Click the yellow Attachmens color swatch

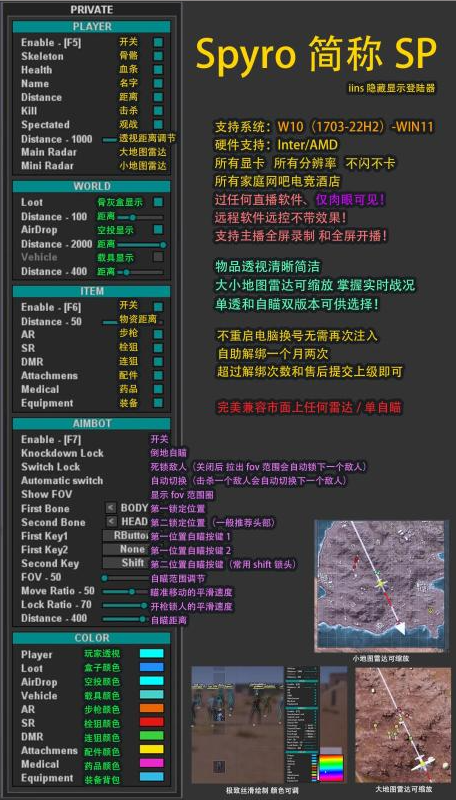151,749
